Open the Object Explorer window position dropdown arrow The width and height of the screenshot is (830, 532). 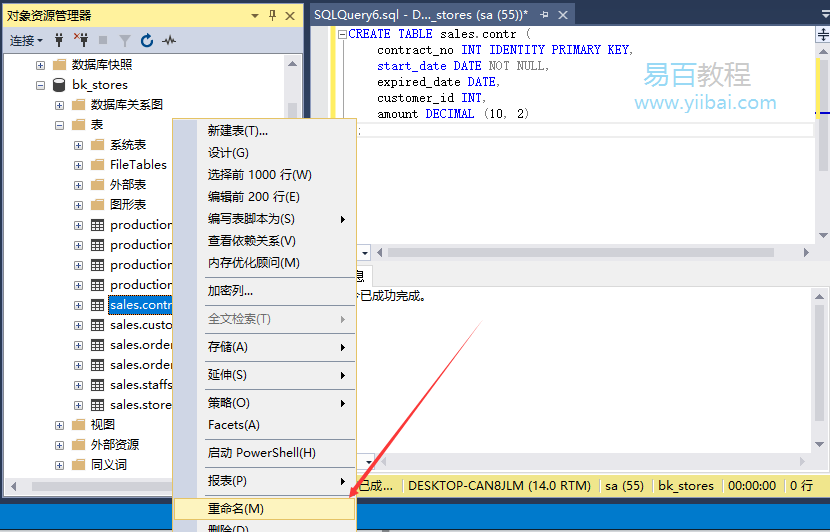click(255, 16)
